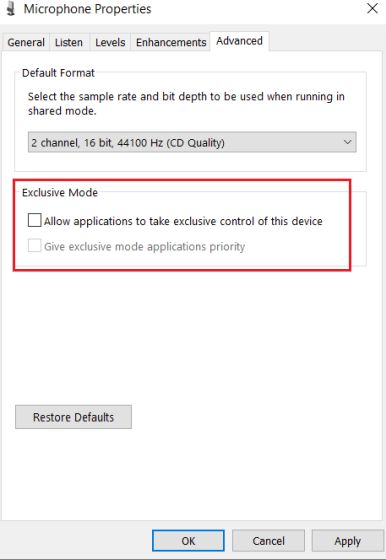Click the 'Give exclusive mode applications priority' text
386x560 pixels.
[x=144, y=246]
